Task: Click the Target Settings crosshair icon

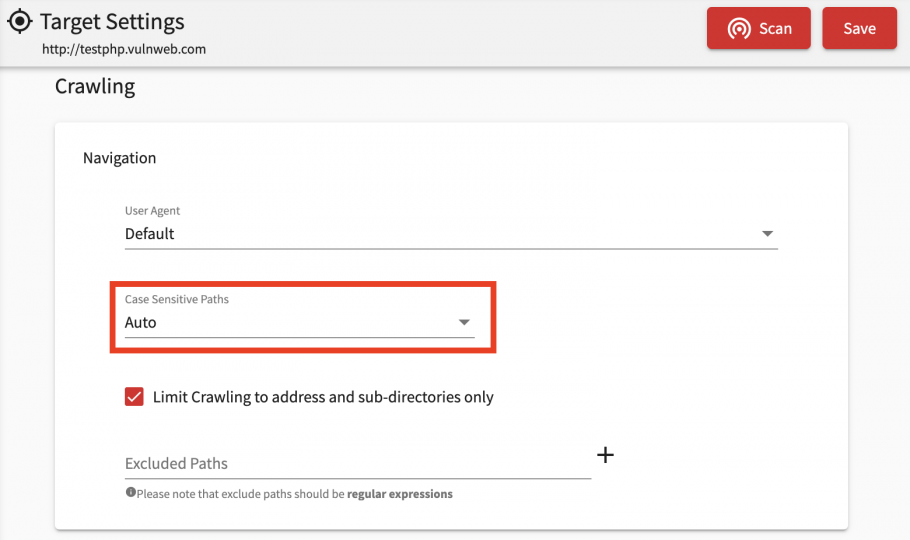Action: (x=20, y=21)
